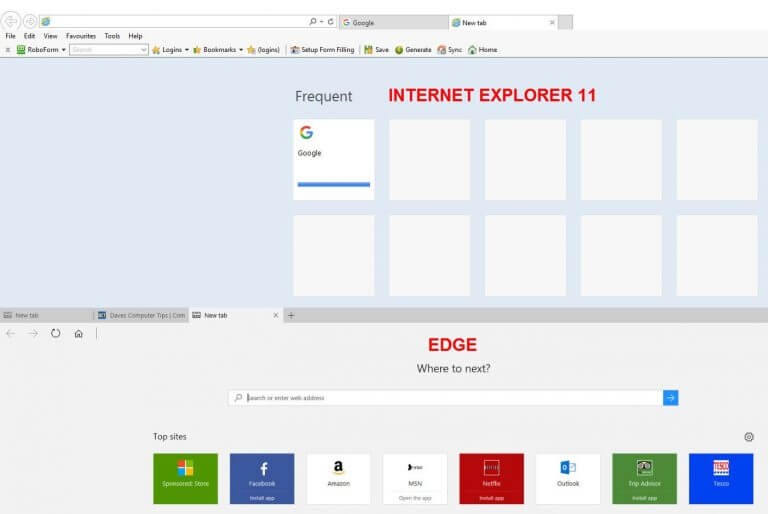768x514 pixels.
Task: Click the RoboForm Generate icon
Action: [413, 49]
